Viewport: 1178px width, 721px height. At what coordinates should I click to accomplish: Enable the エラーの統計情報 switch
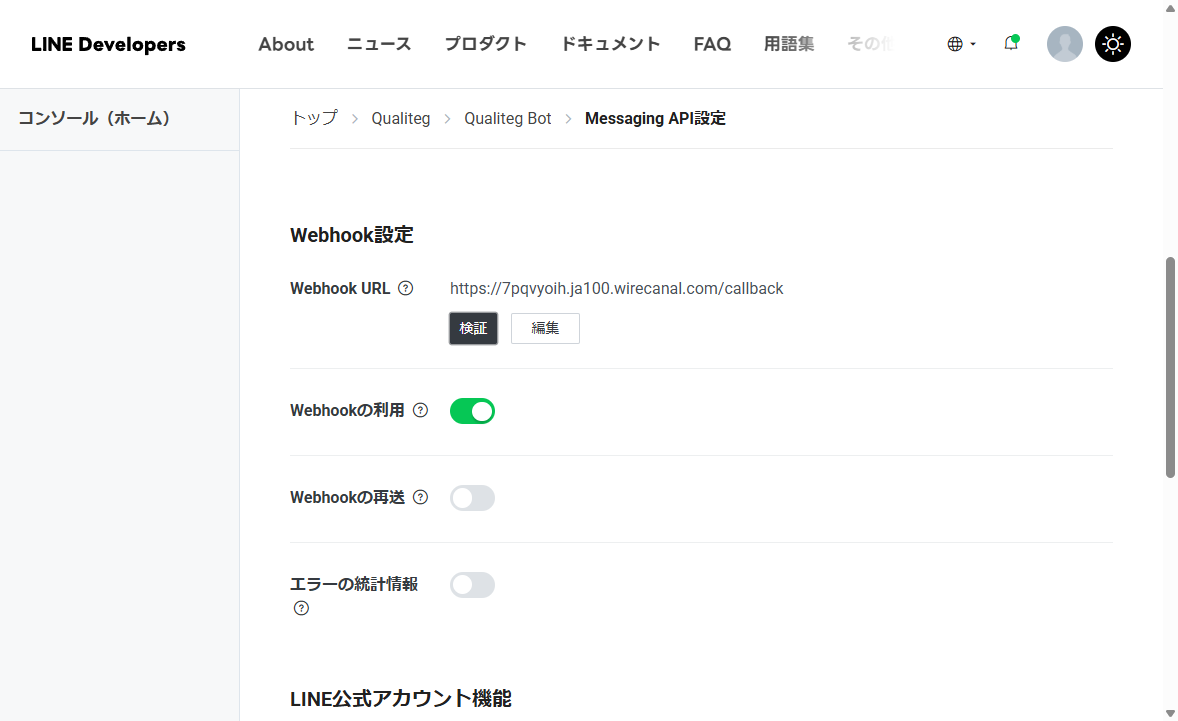(x=473, y=585)
